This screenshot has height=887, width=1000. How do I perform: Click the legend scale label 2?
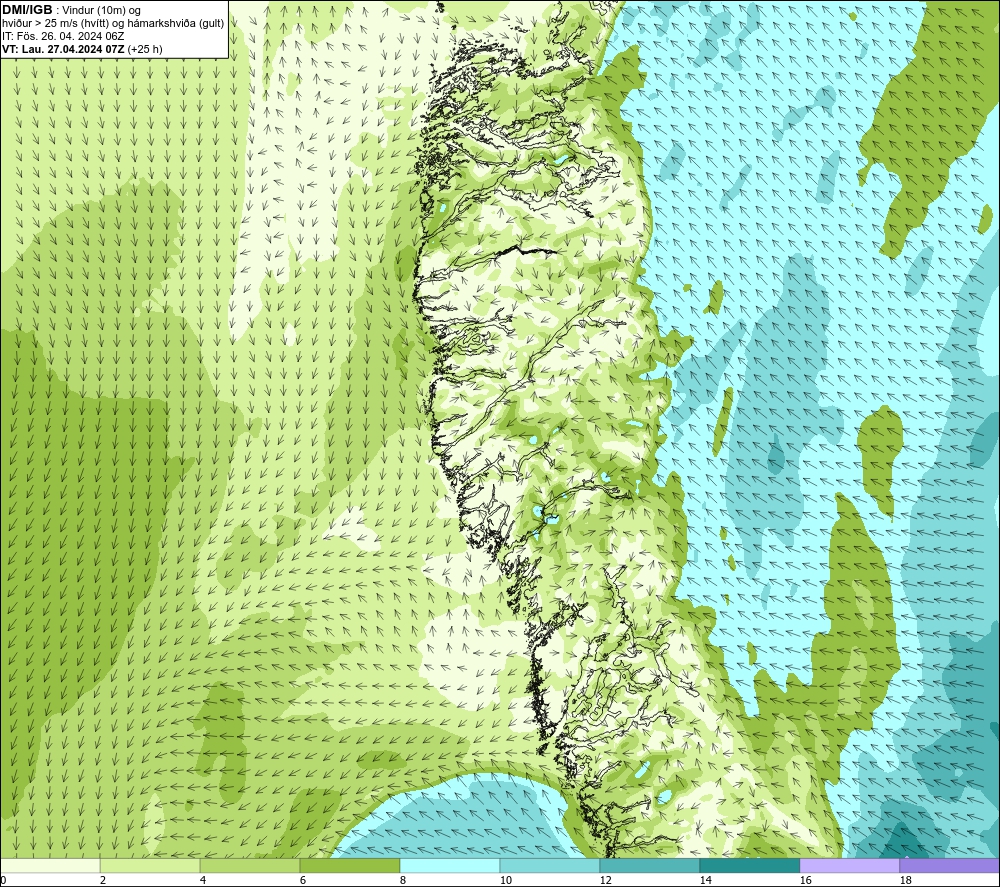tap(103, 881)
